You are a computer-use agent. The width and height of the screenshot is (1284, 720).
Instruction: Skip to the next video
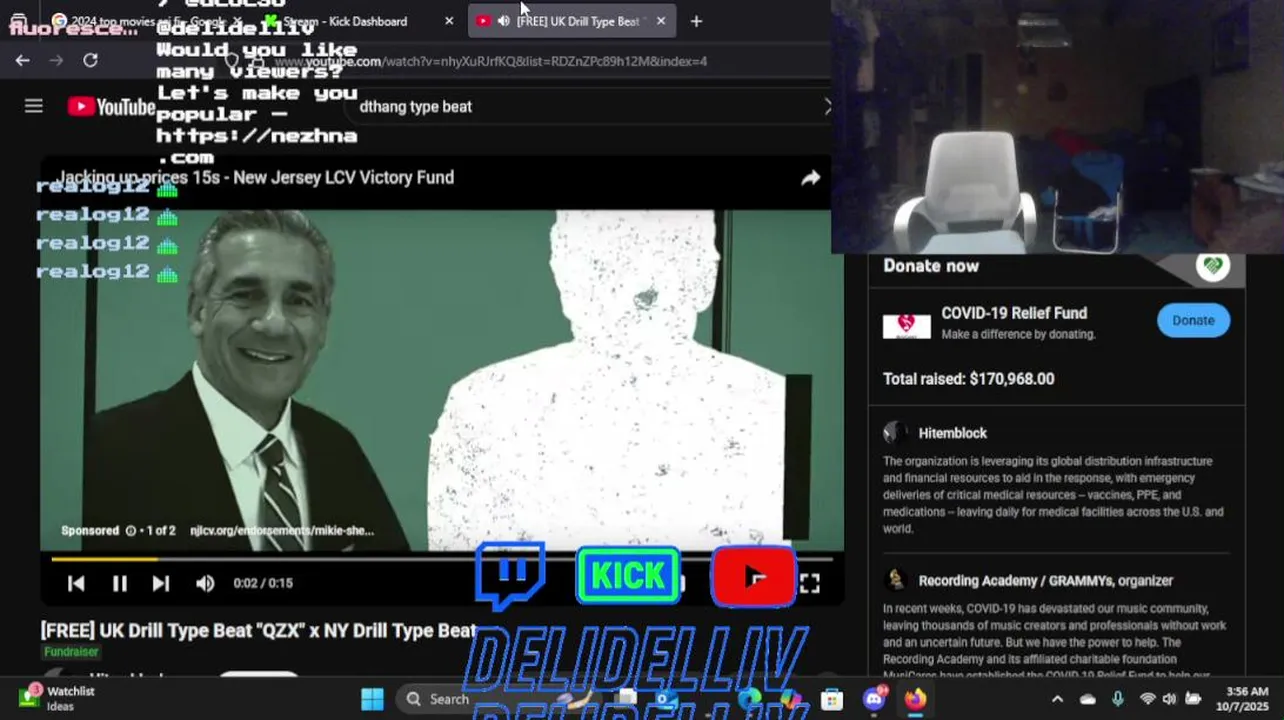(161, 583)
